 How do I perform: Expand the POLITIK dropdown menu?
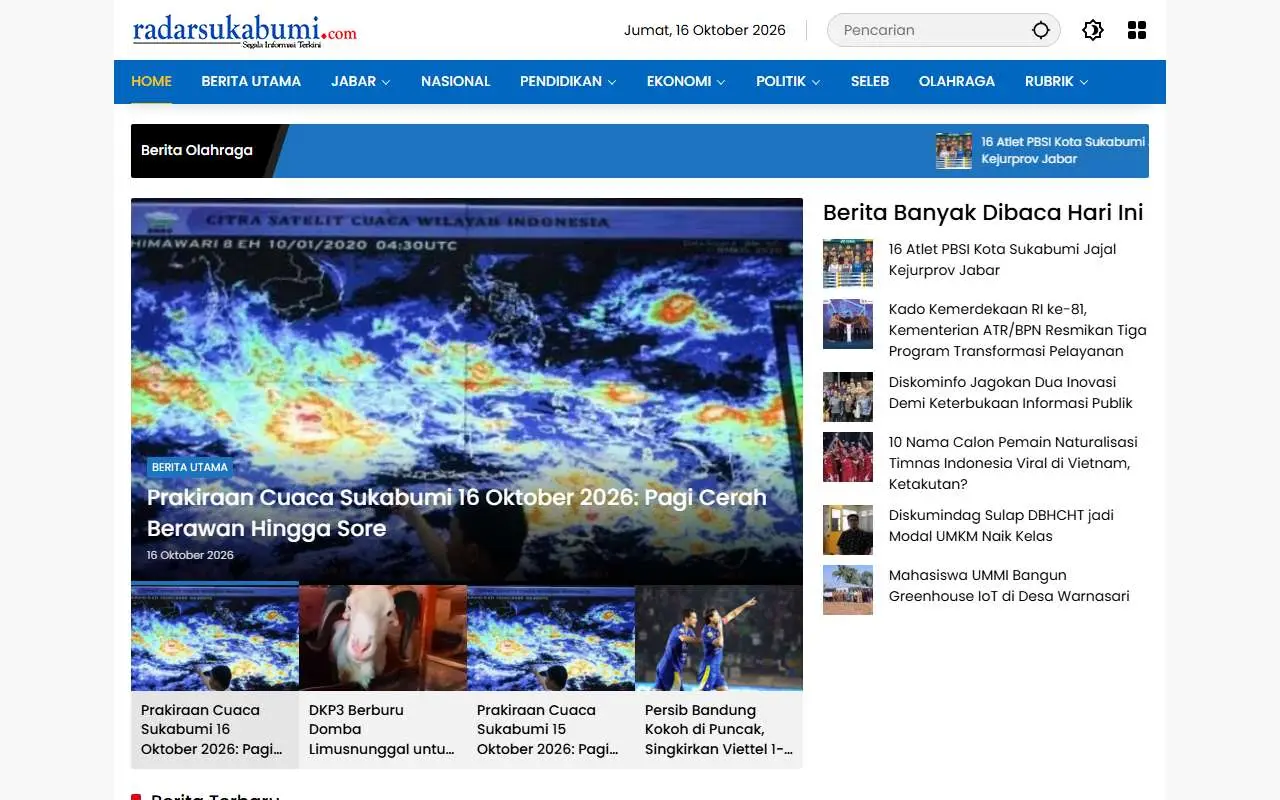point(788,81)
